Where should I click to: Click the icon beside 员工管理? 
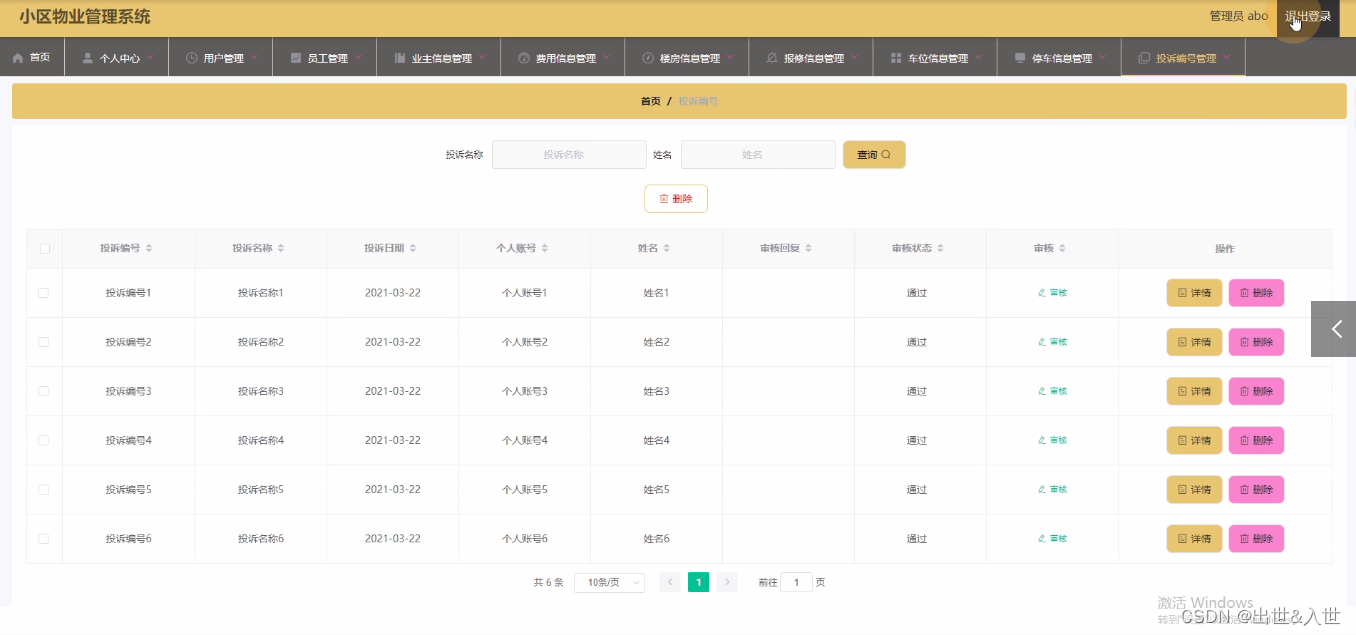click(296, 58)
